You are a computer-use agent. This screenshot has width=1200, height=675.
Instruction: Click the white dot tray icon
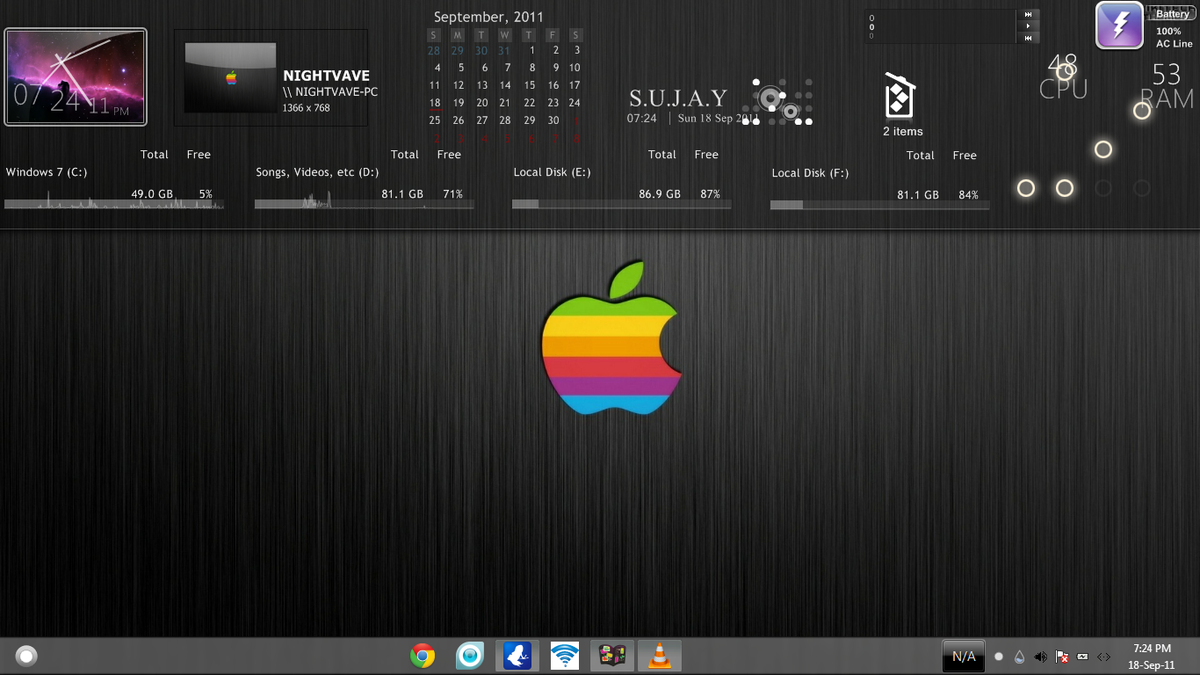[x=998, y=657]
